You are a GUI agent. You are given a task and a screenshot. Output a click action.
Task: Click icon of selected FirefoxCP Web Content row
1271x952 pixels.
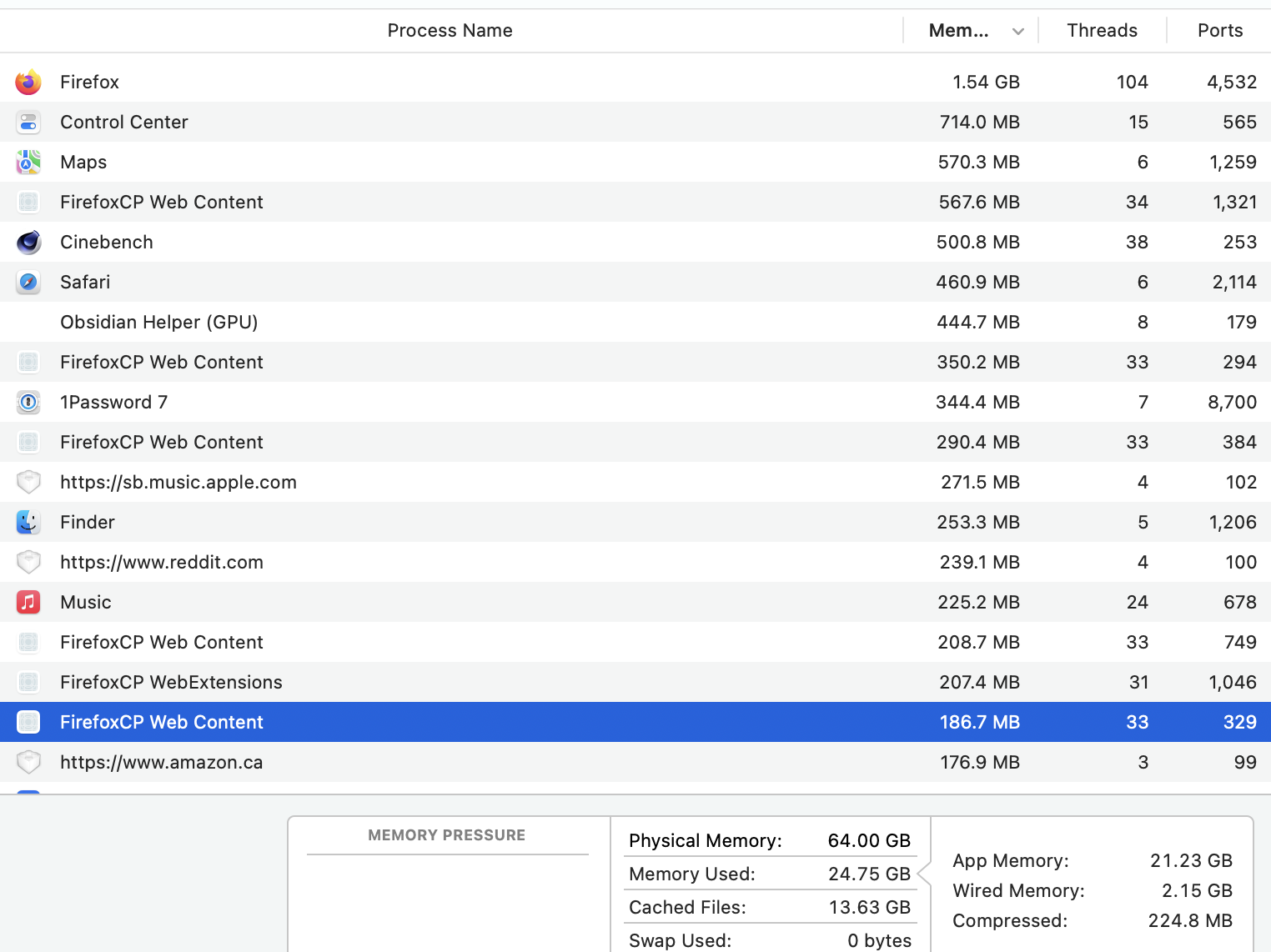[x=28, y=722]
